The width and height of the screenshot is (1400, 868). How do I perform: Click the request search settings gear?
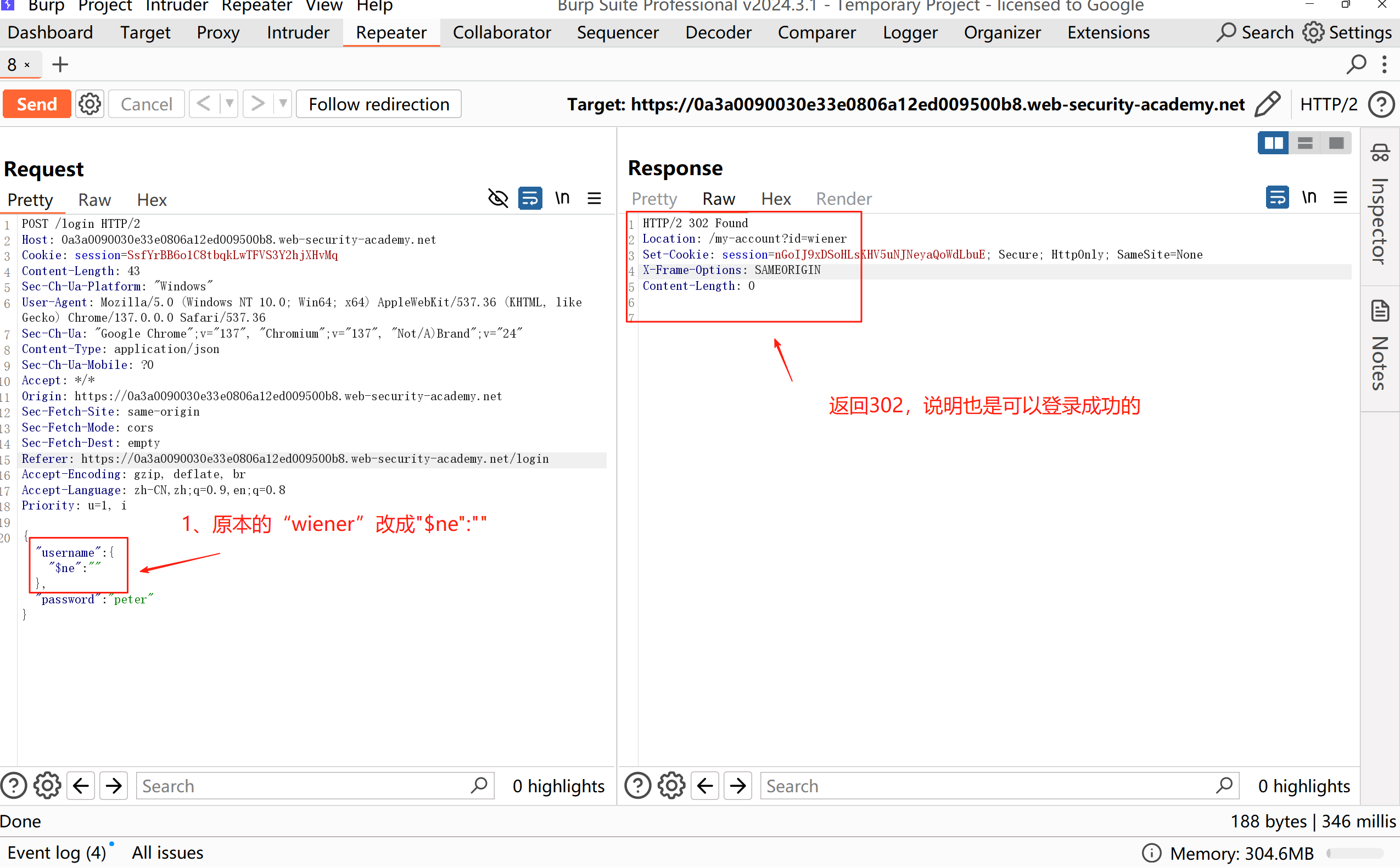tap(47, 785)
